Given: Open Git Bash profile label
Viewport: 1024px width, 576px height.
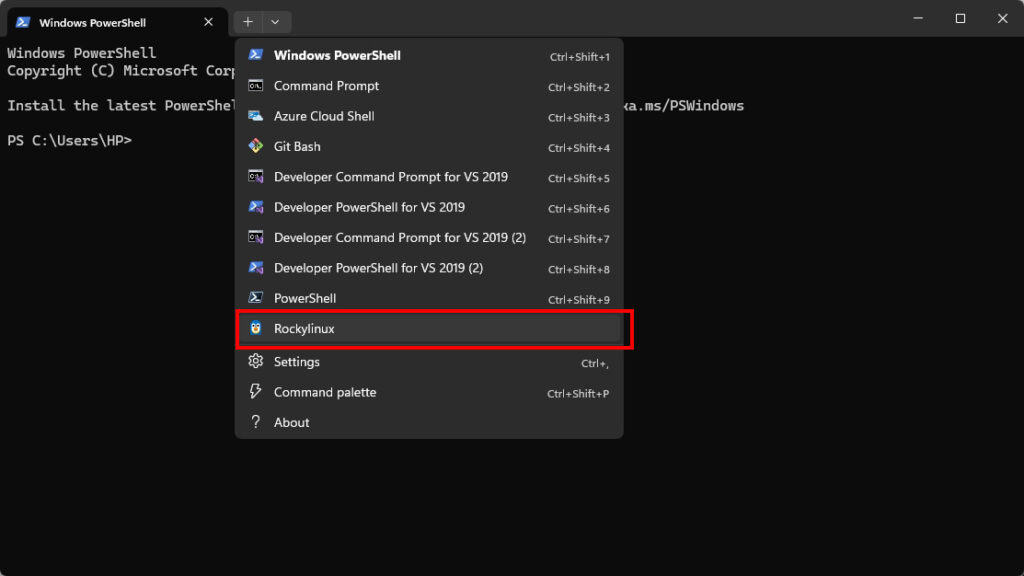Looking at the screenshot, I should click(297, 146).
